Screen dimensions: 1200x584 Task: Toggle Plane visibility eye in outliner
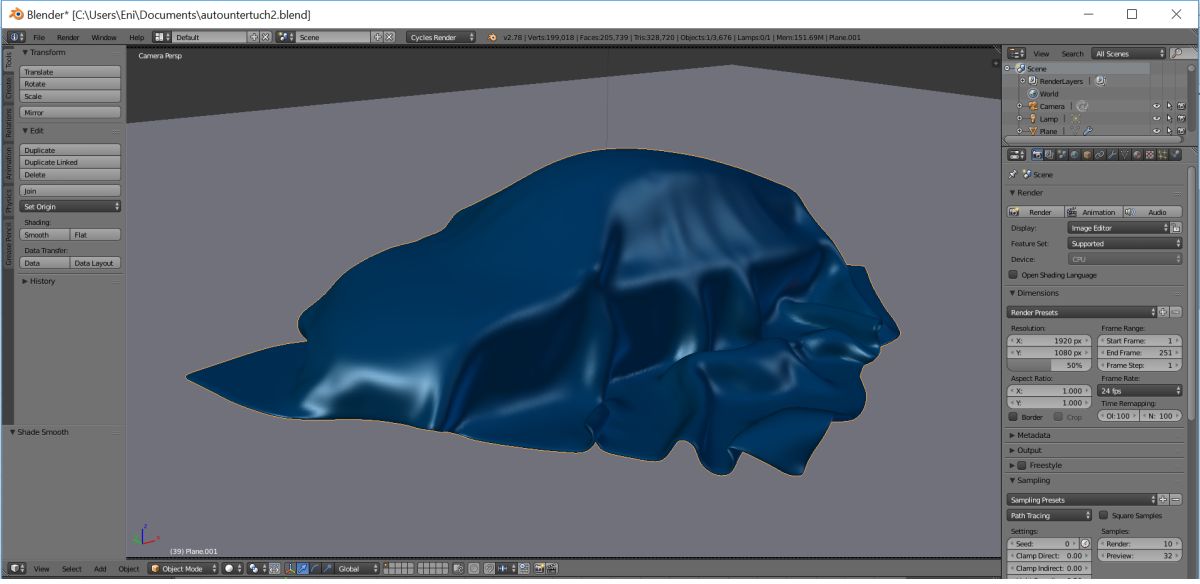pyautogui.click(x=1157, y=131)
